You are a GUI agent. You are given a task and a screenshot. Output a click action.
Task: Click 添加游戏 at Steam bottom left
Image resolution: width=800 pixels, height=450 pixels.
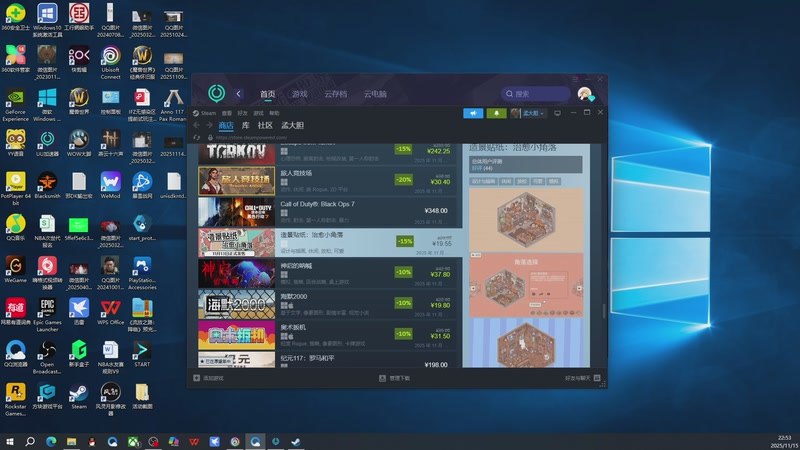click(208, 378)
